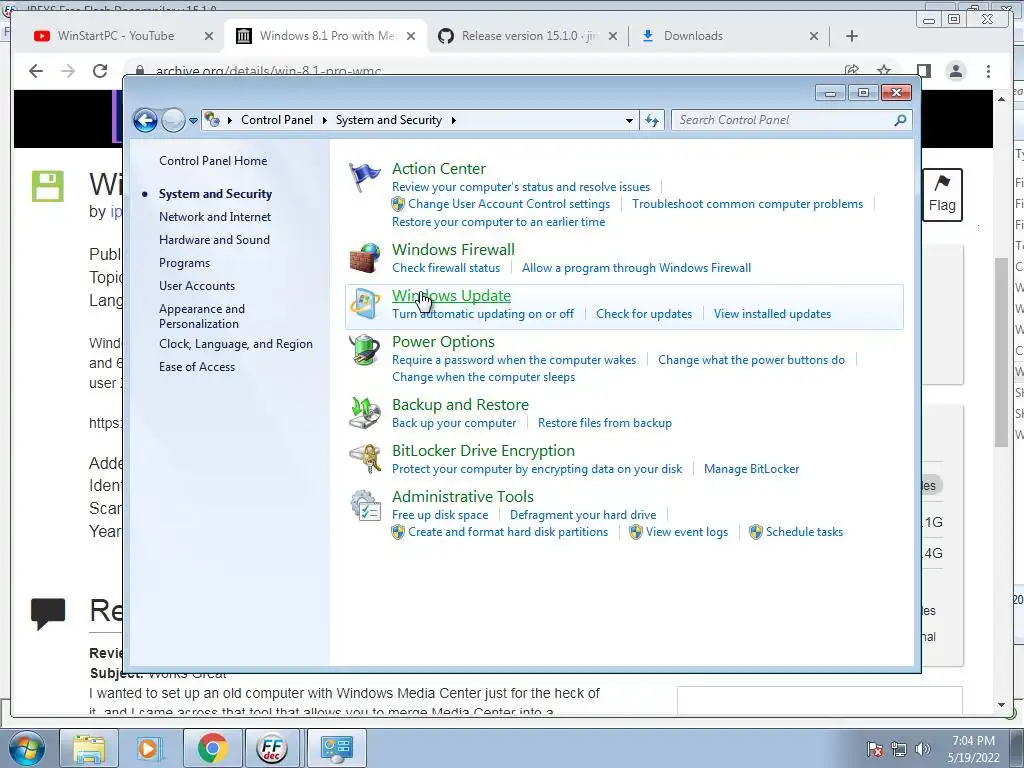Switch to WinStartPC - YouTube tab
Image resolution: width=1024 pixels, height=768 pixels.
tap(116, 36)
